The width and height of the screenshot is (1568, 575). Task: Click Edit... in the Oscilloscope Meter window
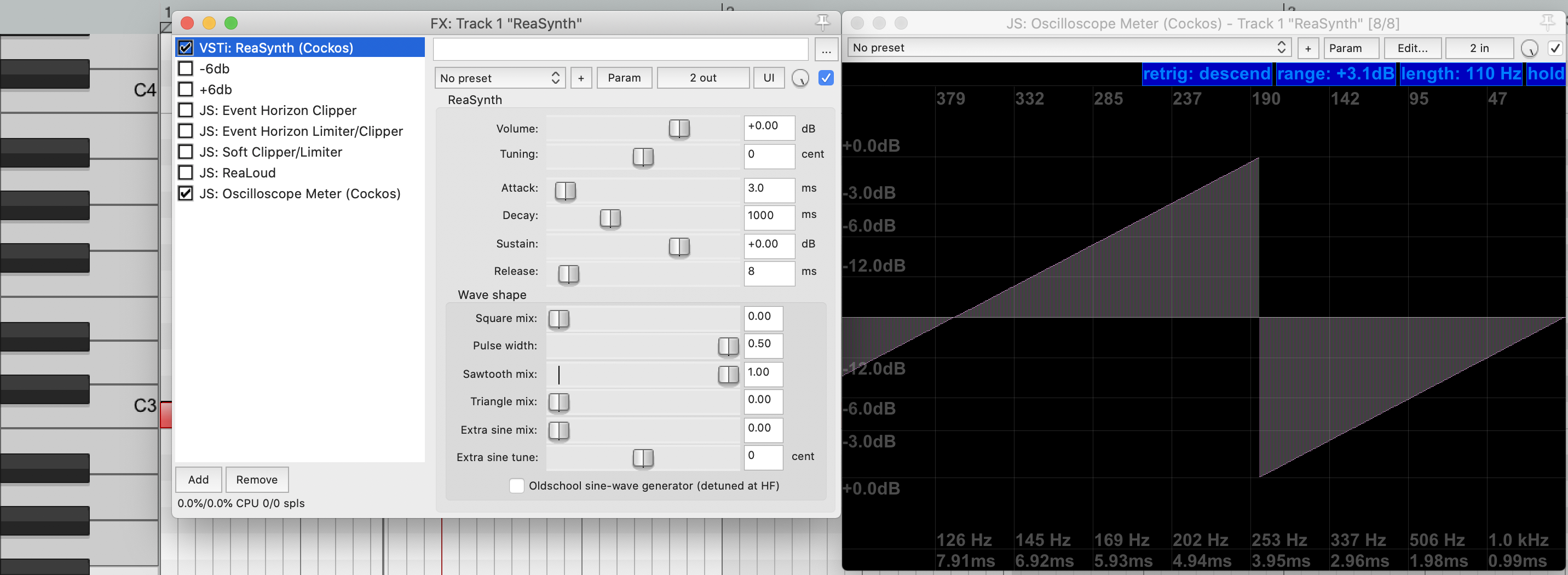coord(1413,48)
